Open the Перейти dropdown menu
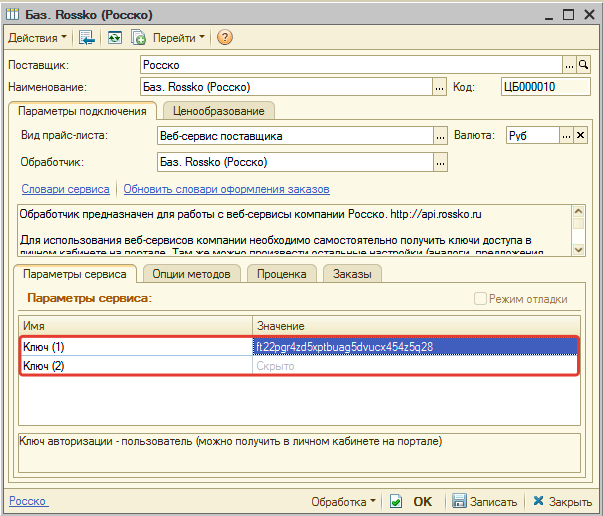Image resolution: width=603 pixels, height=516 pixels. coord(178,38)
